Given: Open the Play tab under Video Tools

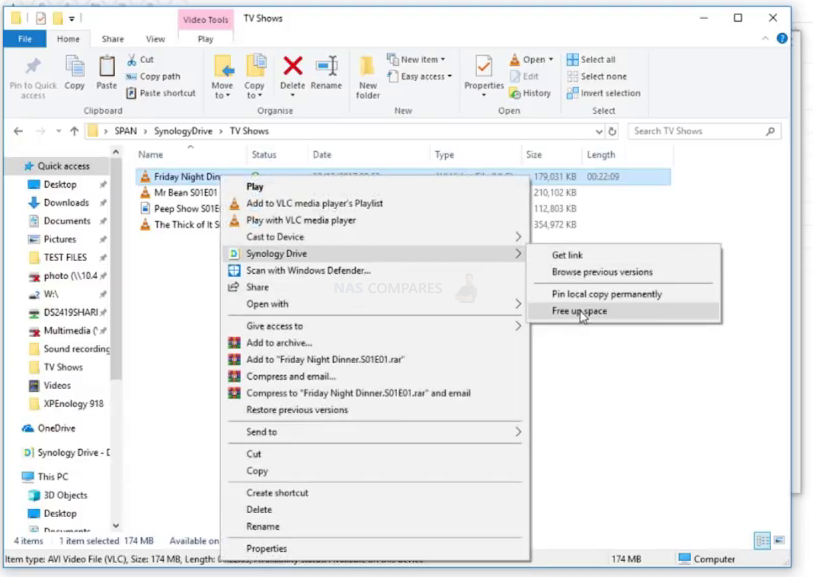Looking at the screenshot, I should point(205,39).
